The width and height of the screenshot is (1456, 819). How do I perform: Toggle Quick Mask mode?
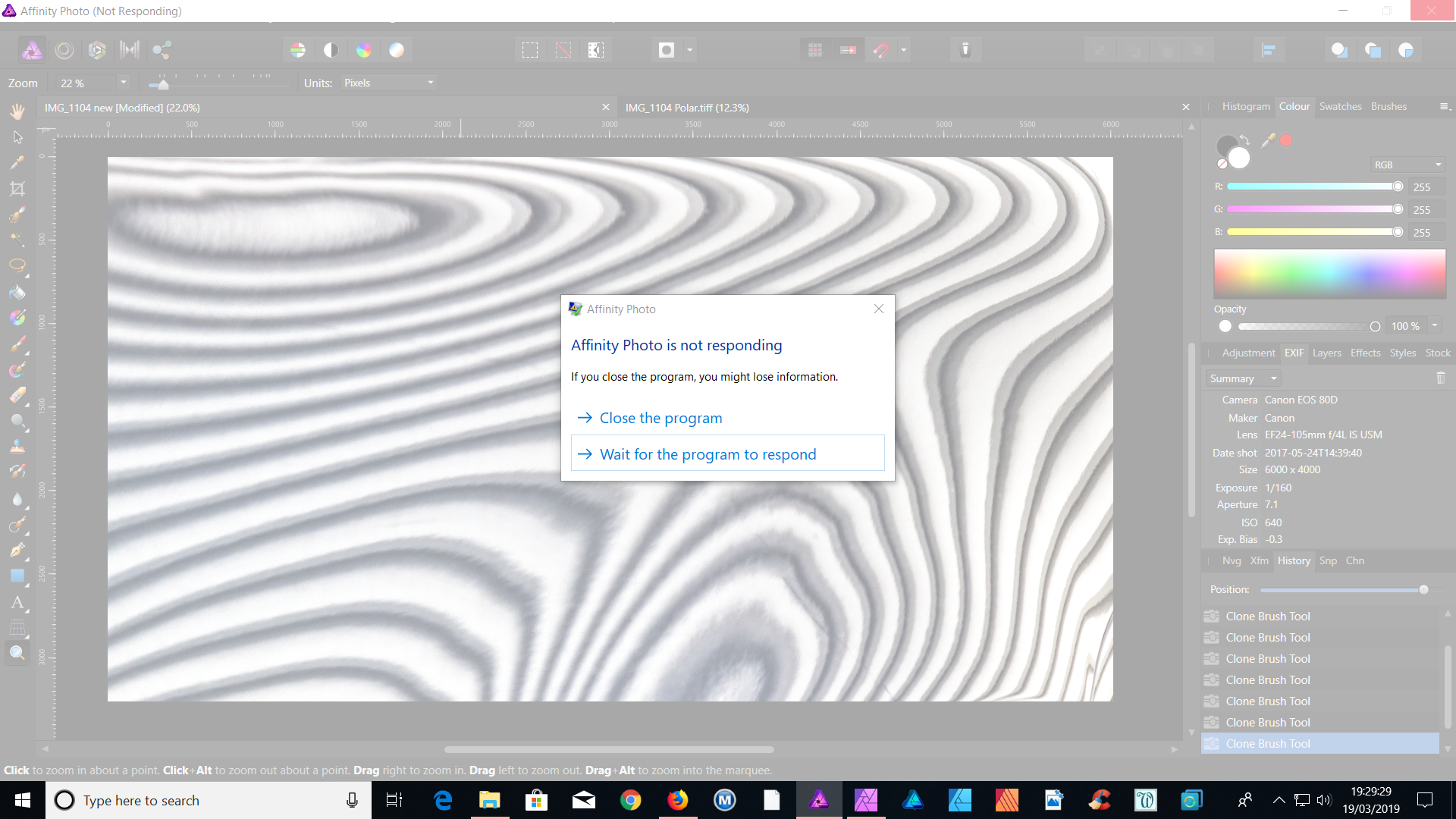coord(667,50)
